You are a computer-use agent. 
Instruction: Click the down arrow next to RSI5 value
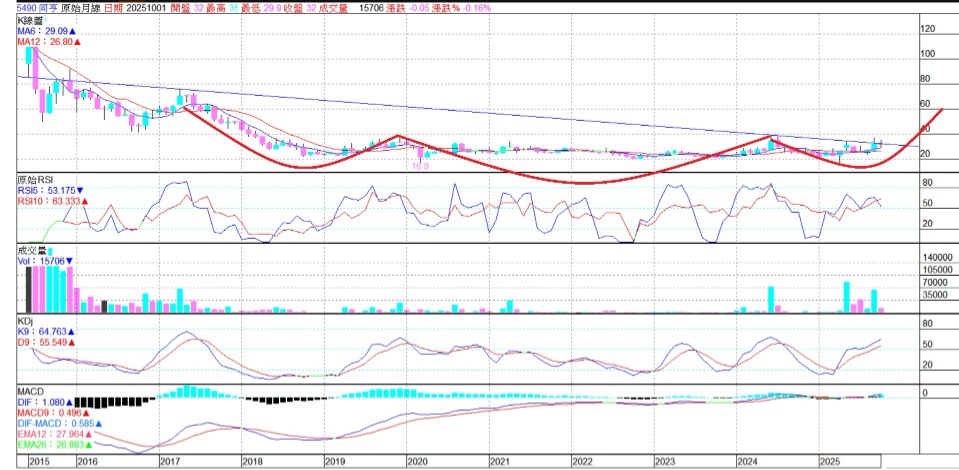[x=80, y=190]
